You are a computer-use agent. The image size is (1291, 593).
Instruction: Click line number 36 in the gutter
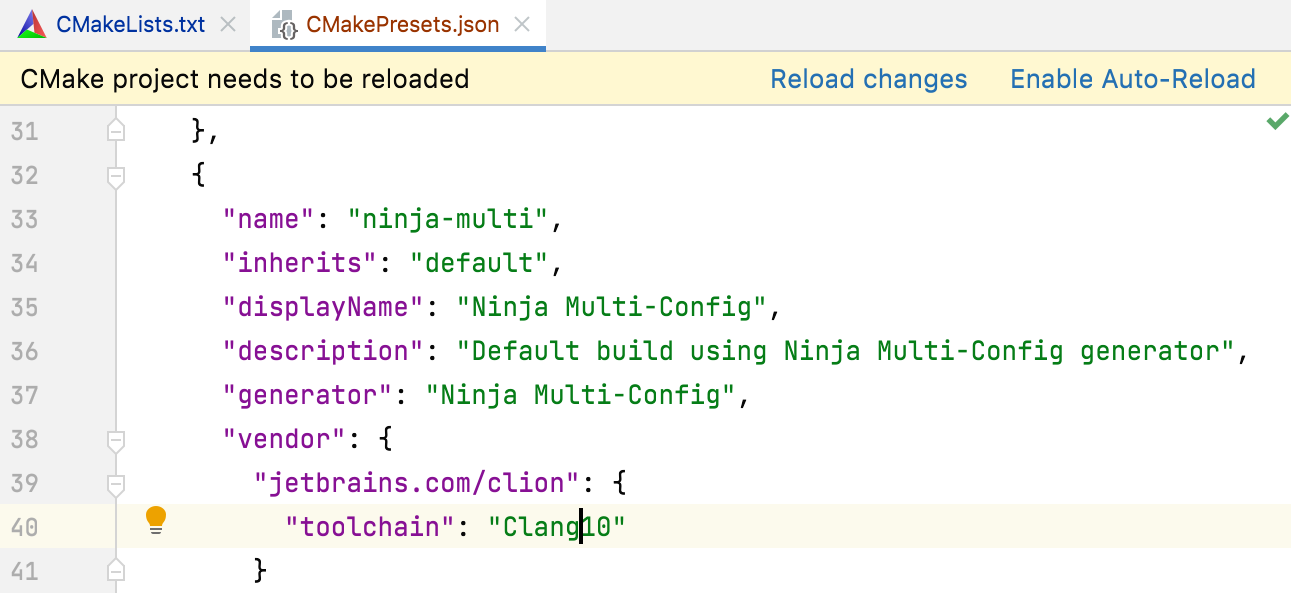(26, 351)
